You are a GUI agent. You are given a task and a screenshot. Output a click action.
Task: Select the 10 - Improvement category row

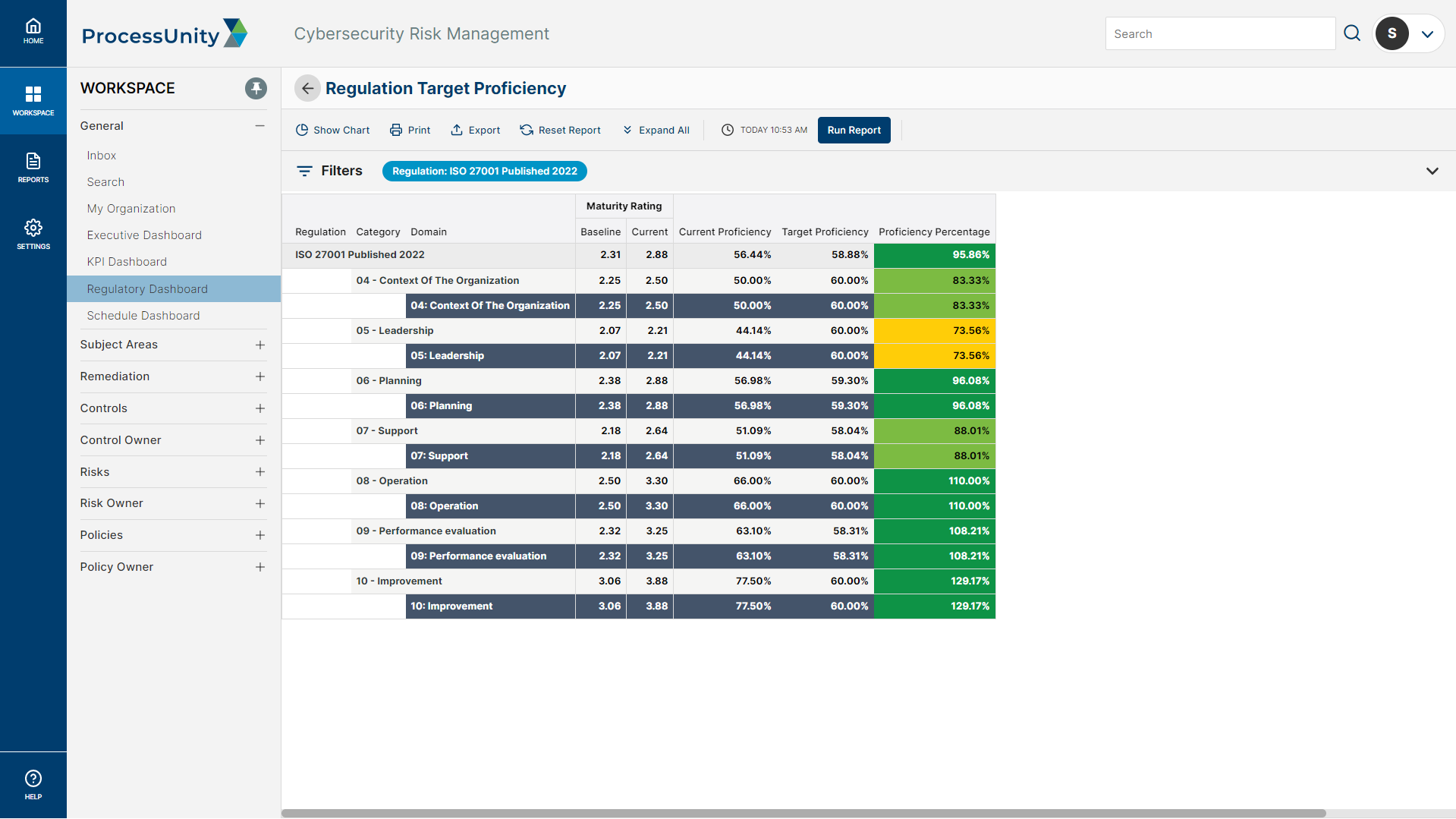coord(638,581)
